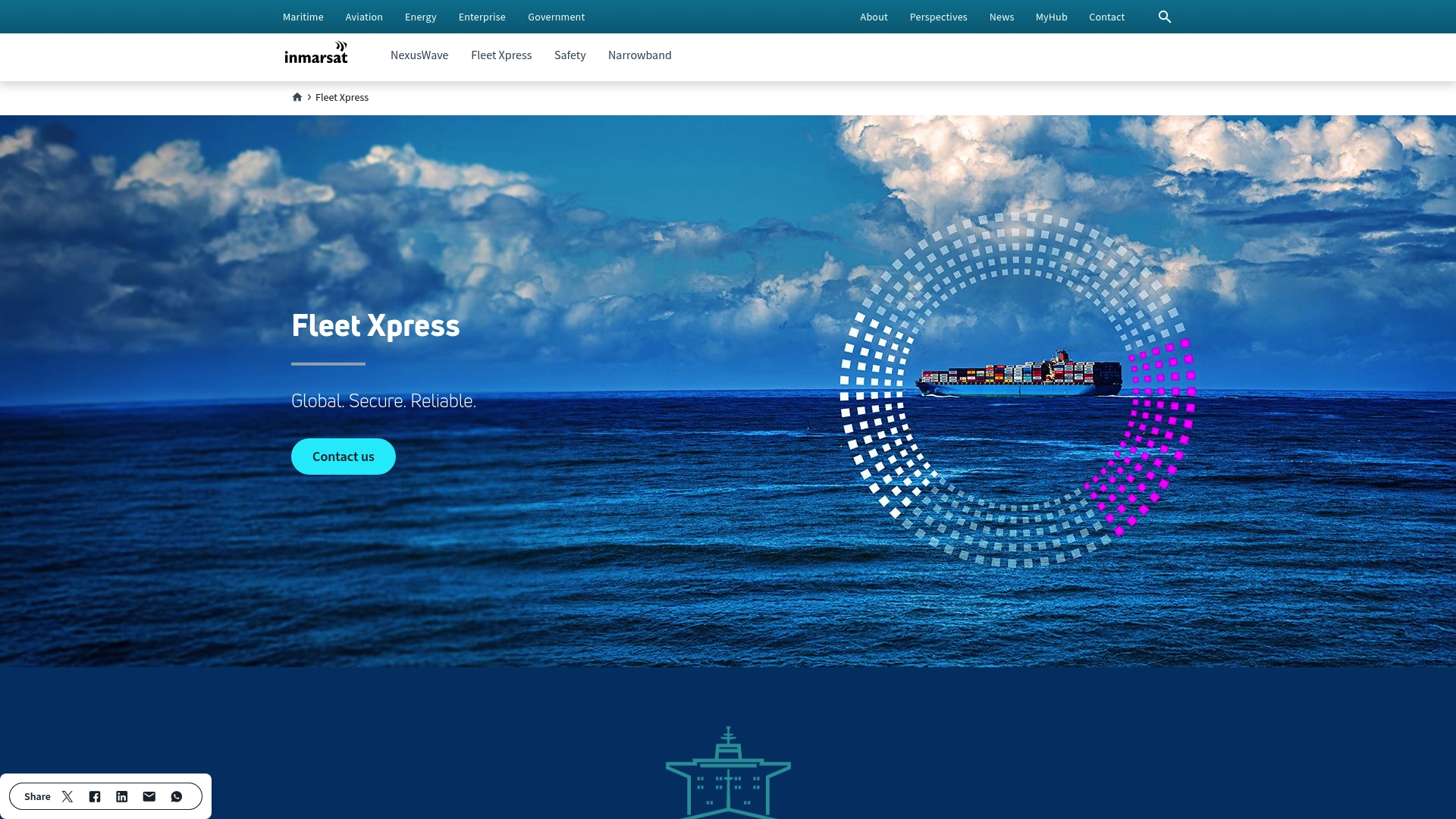Open the MyHub portal link
This screenshot has height=819, width=1456.
pyautogui.click(x=1052, y=17)
